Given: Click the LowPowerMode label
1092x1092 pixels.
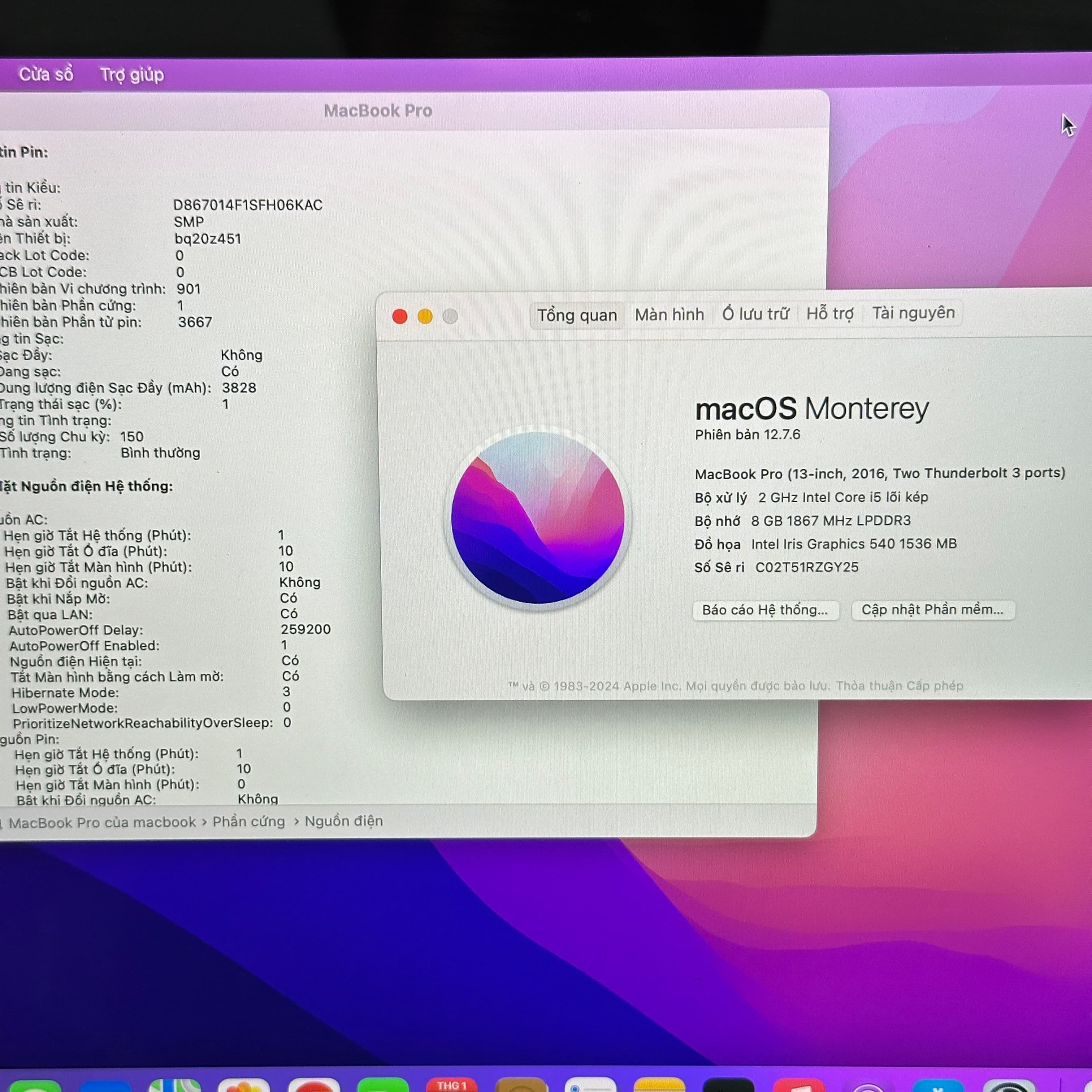Looking at the screenshot, I should coord(65,708).
